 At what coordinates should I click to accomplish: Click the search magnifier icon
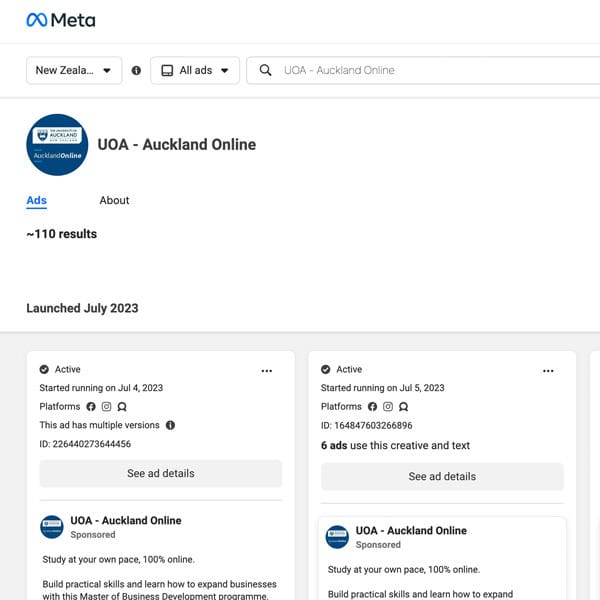265,70
